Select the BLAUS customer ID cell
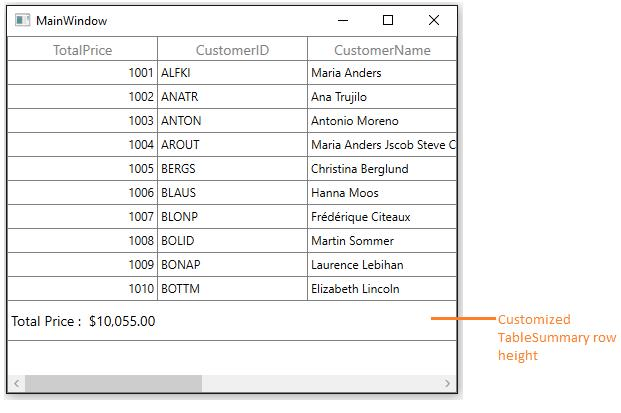The width and height of the screenshot is (621, 413). click(232, 193)
